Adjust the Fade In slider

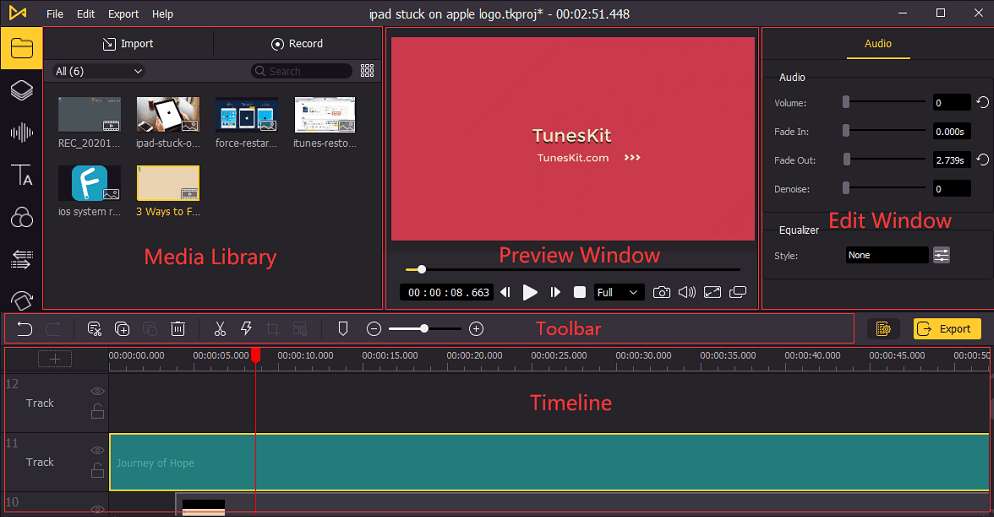coord(884,131)
